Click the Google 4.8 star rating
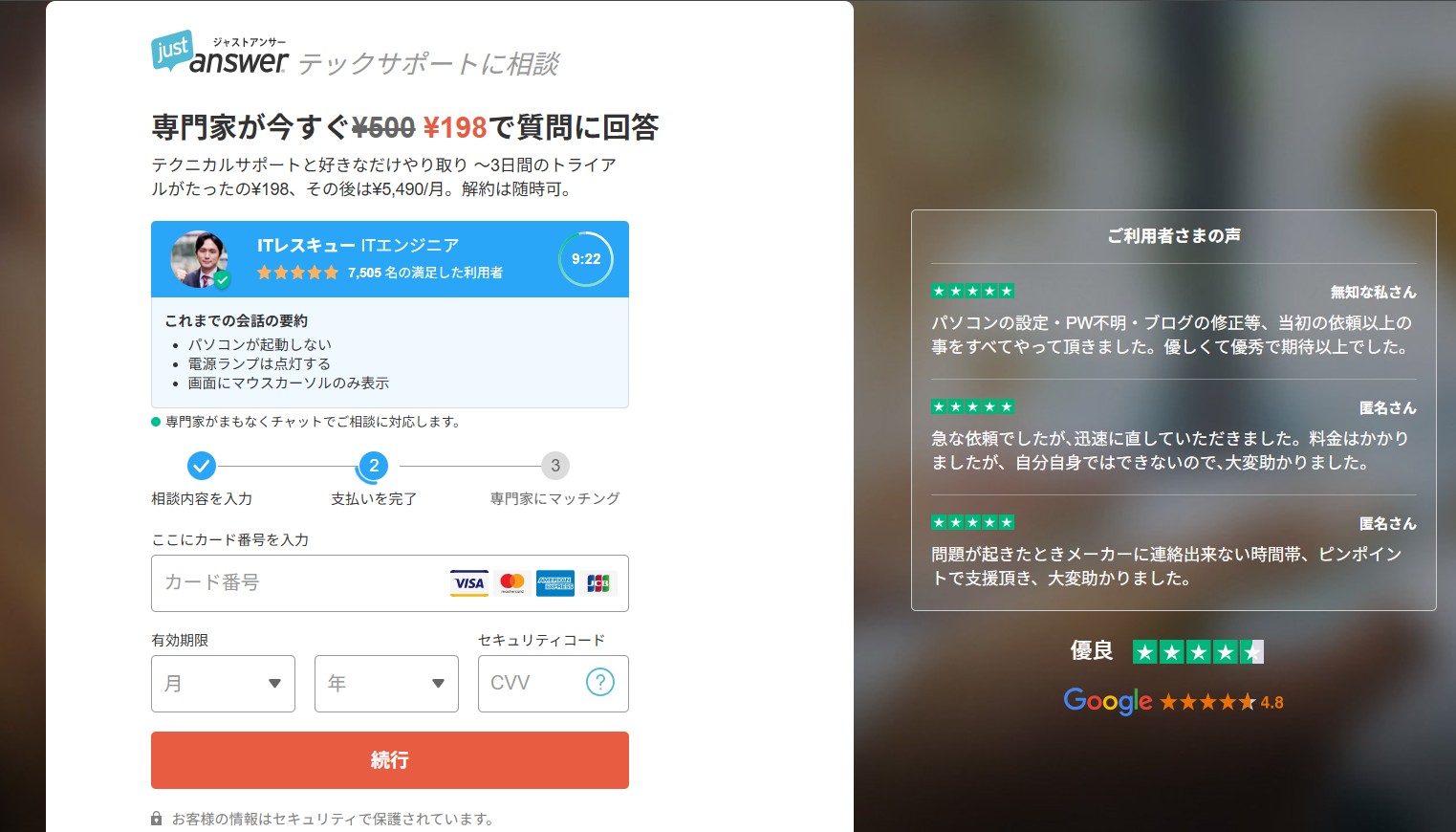1456x832 pixels. tap(1173, 702)
